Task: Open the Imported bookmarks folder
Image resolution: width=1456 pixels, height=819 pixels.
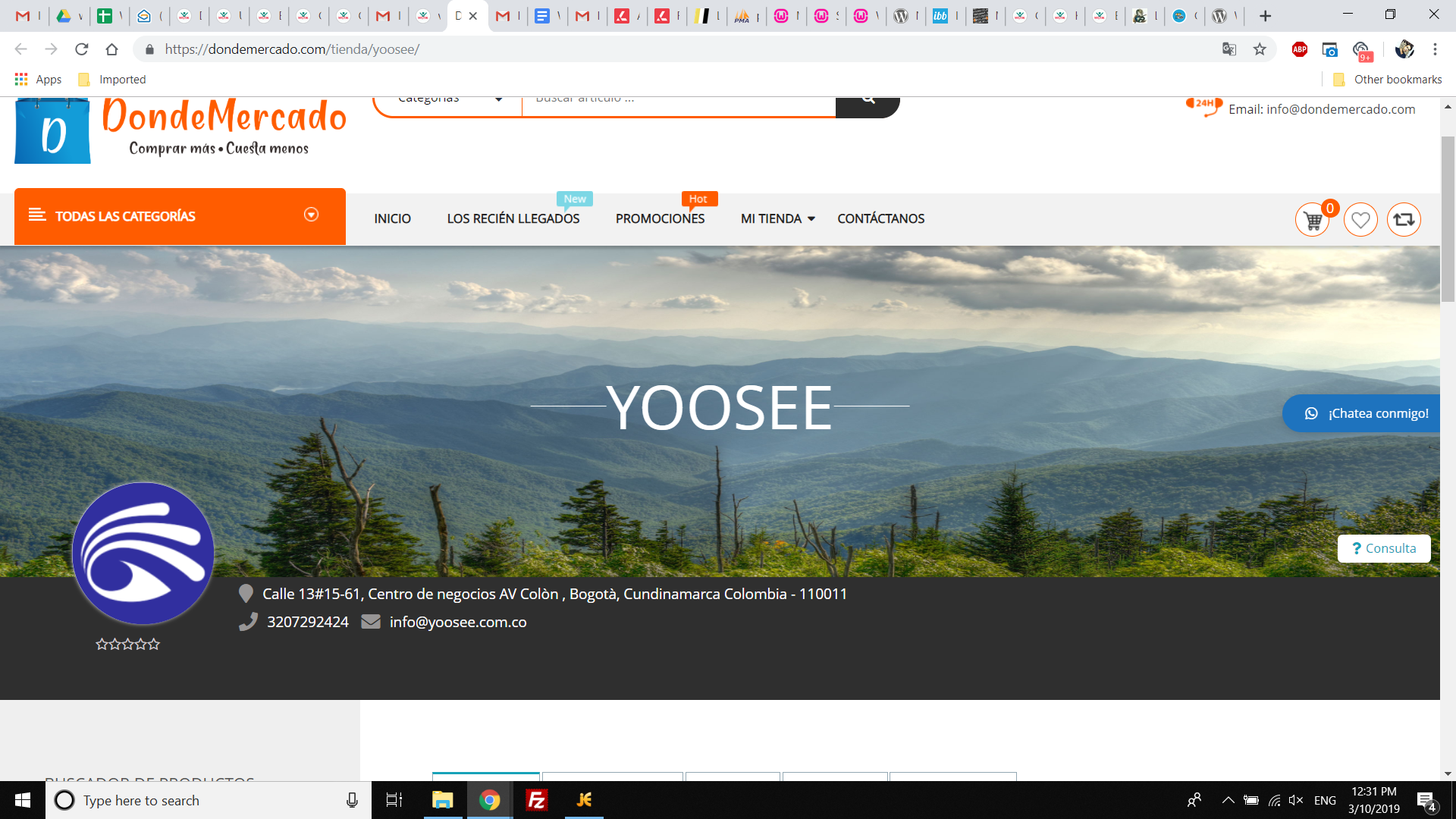Action: [112, 80]
